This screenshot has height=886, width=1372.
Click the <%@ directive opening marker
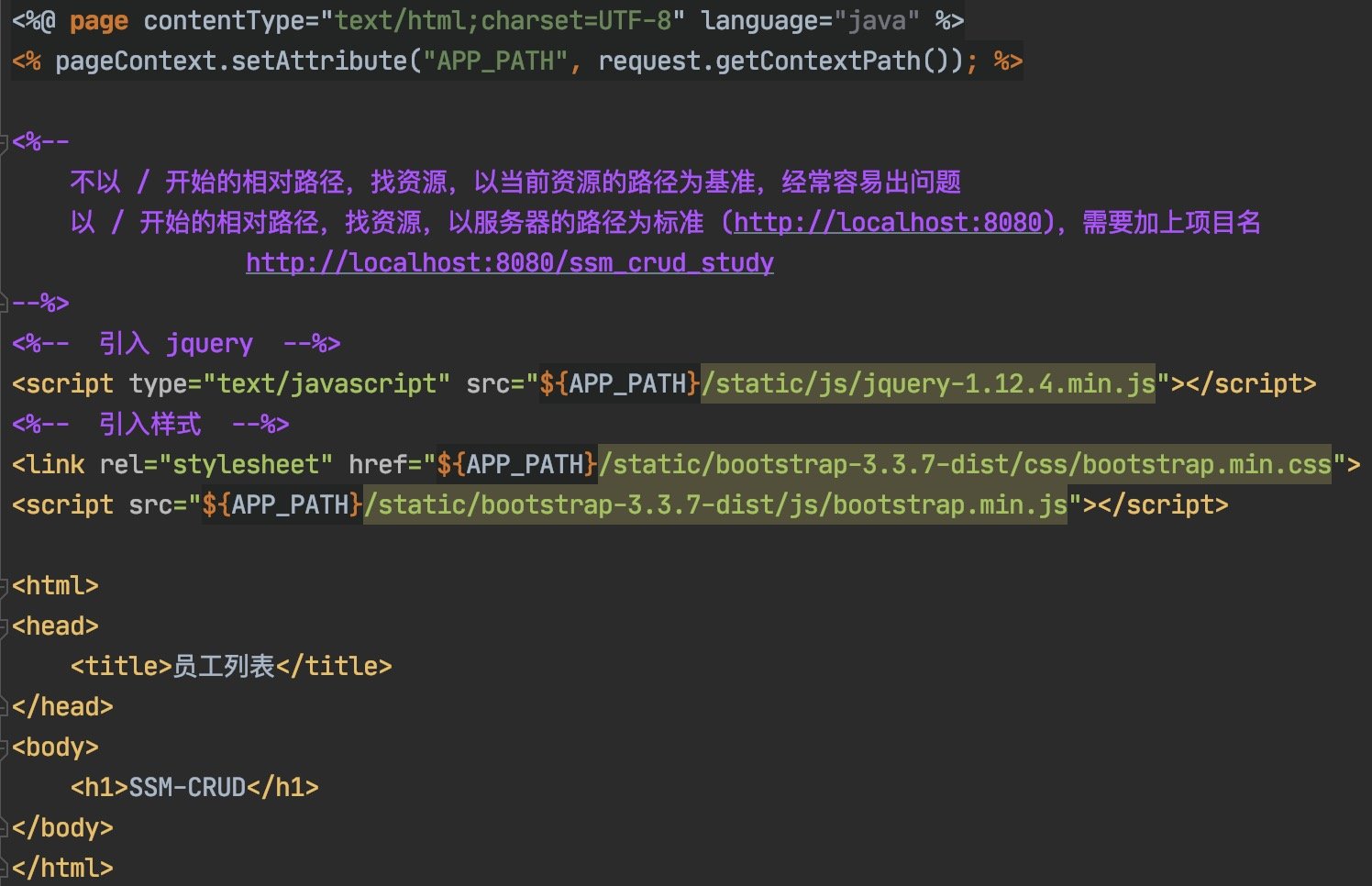34,21
